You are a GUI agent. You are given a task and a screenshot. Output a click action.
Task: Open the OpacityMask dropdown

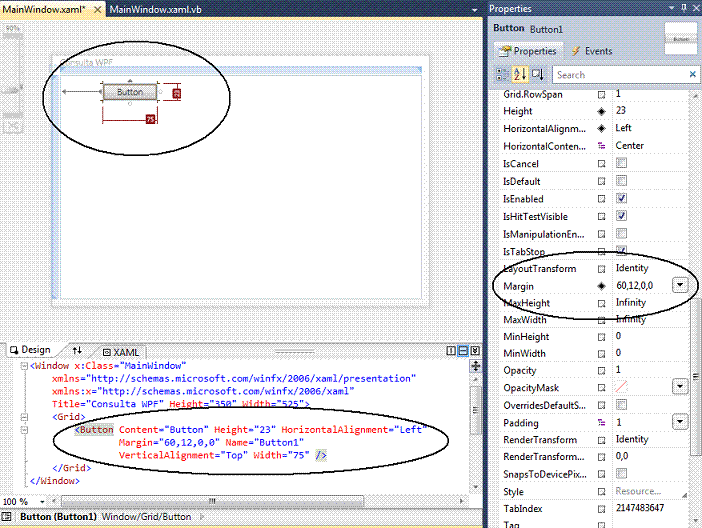(x=680, y=386)
